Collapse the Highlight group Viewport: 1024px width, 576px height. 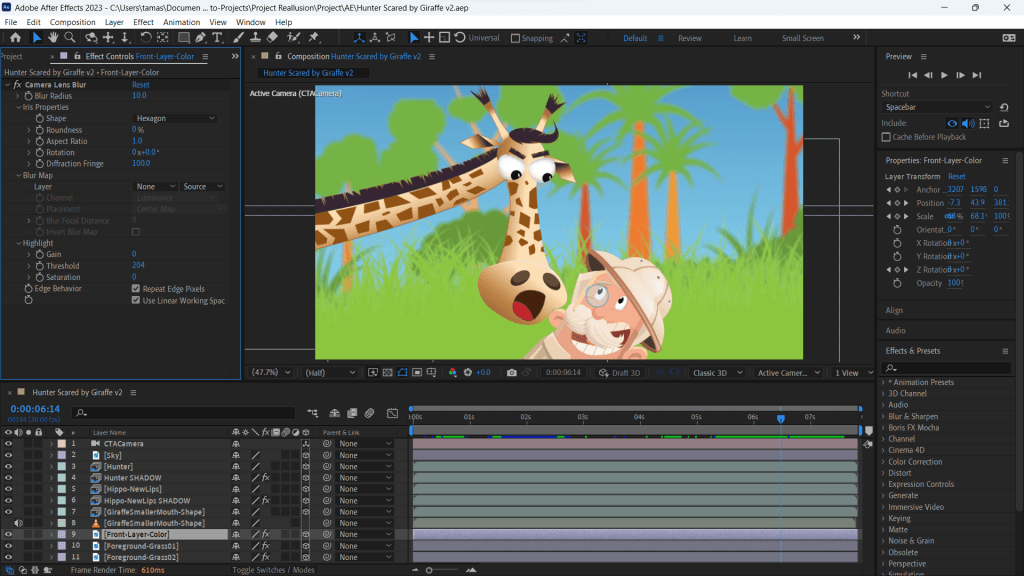click(18, 243)
